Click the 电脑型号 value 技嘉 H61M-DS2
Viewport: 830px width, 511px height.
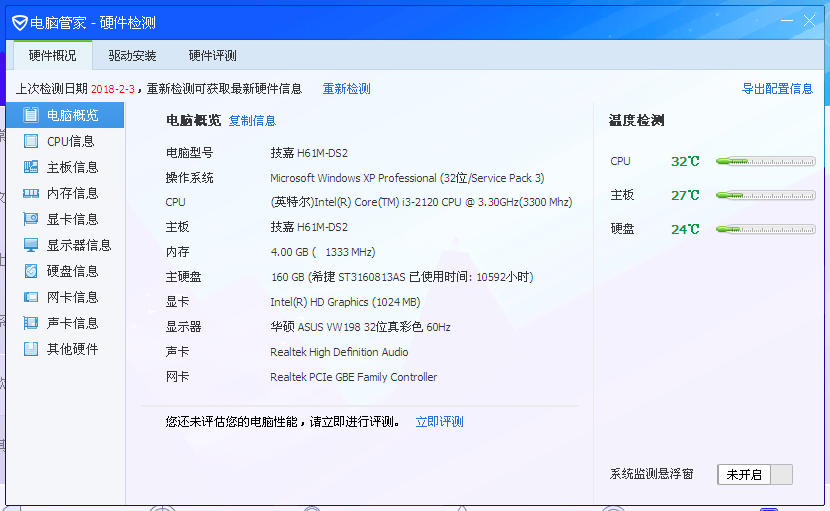click(309, 153)
